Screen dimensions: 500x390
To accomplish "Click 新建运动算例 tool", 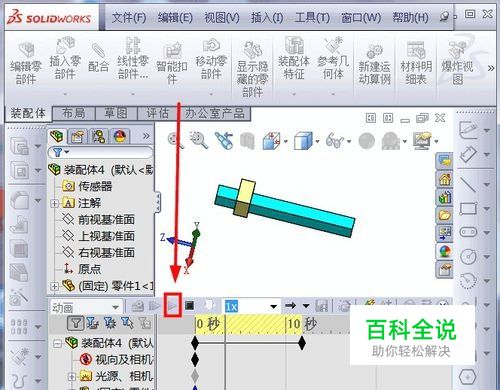I will point(374,65).
